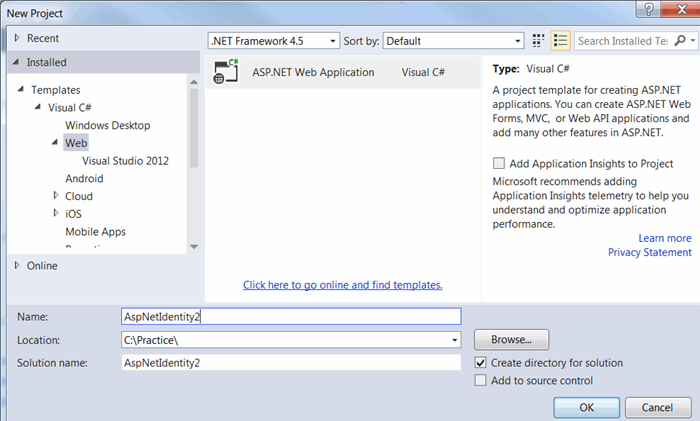This screenshot has height=421, width=700.
Task: Click here to go online and find templates link
Action: click(x=342, y=285)
